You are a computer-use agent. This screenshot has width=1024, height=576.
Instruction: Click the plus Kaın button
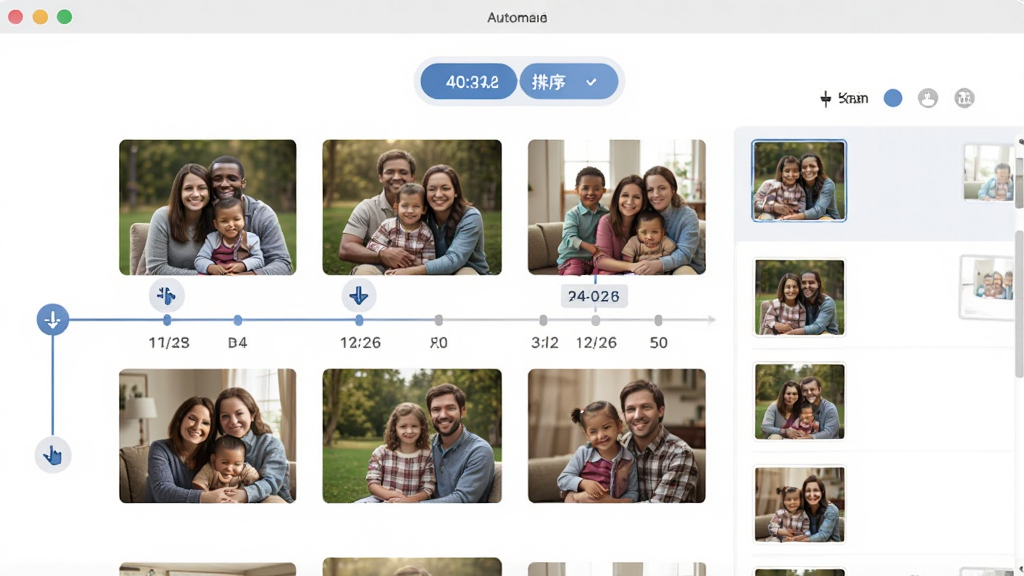pyautogui.click(x=844, y=99)
